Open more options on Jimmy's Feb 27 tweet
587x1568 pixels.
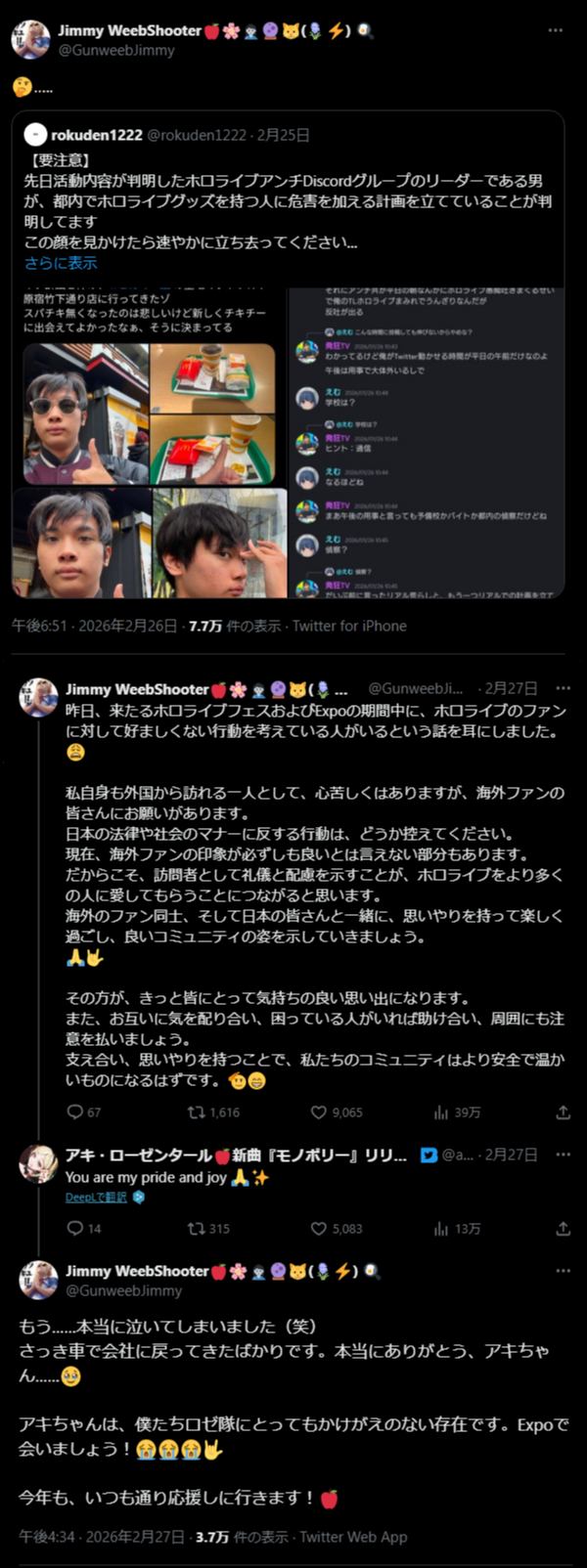coord(563,689)
